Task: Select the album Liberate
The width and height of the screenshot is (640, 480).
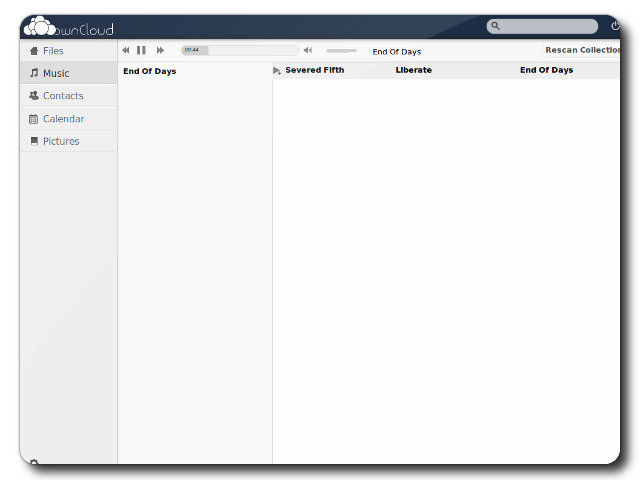Action: [414, 70]
